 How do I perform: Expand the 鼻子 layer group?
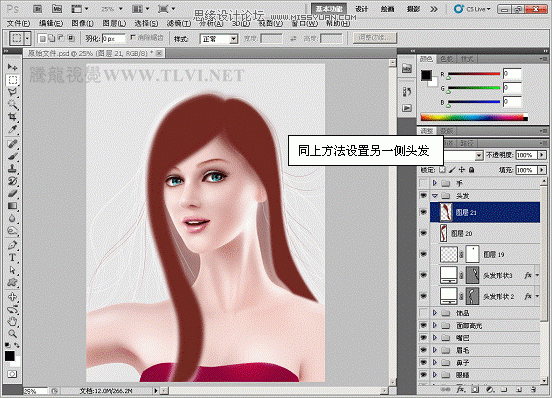(x=435, y=362)
